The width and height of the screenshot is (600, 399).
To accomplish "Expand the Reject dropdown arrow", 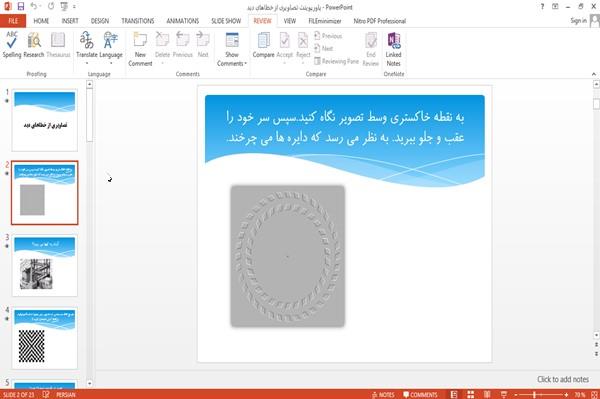I will click(x=303, y=63).
